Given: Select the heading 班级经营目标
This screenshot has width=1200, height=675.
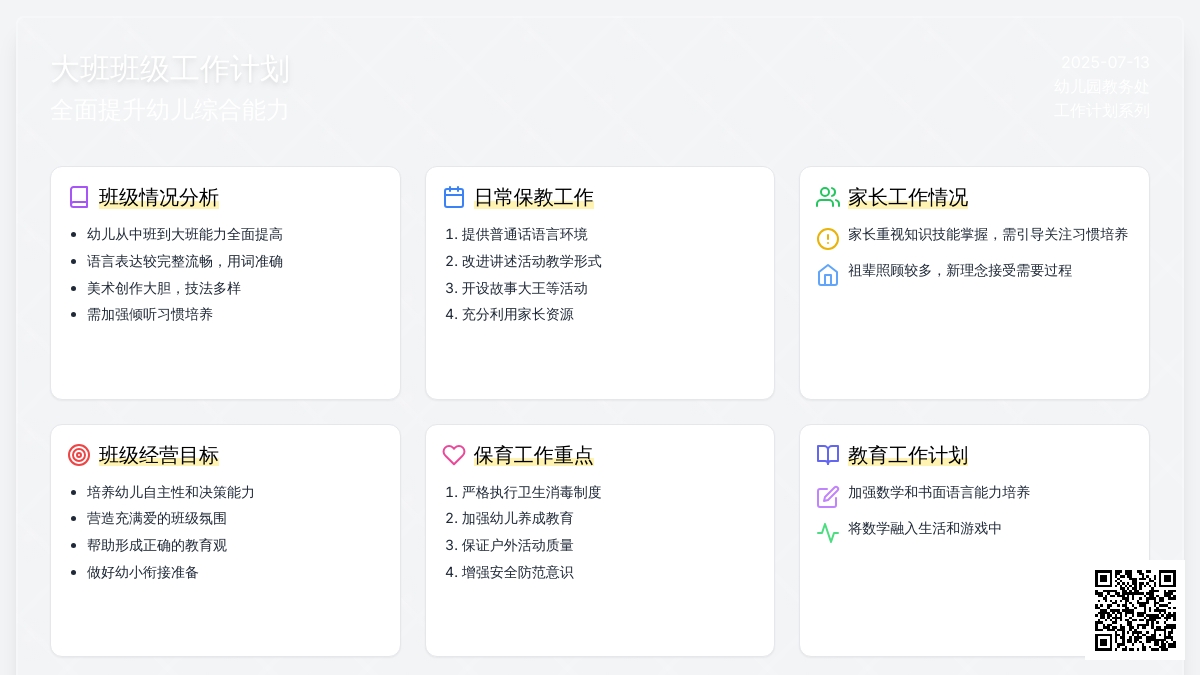Looking at the screenshot, I should click(x=159, y=455).
